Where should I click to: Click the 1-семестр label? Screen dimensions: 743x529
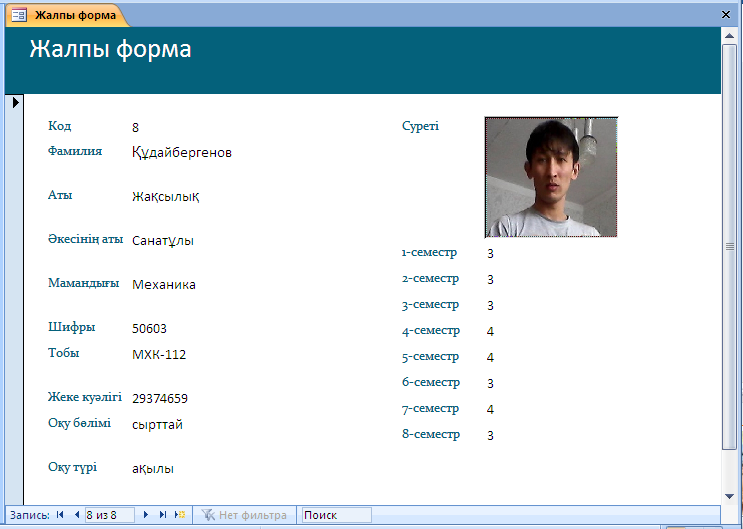429,252
